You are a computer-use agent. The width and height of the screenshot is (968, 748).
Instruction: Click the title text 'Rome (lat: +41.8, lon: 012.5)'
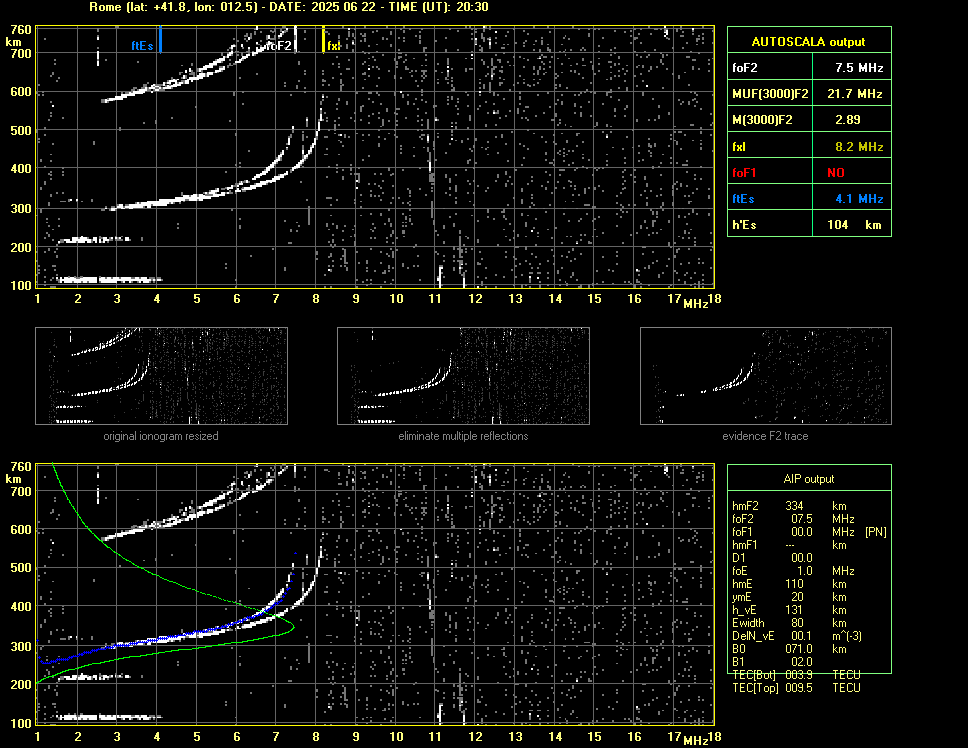(173, 7)
